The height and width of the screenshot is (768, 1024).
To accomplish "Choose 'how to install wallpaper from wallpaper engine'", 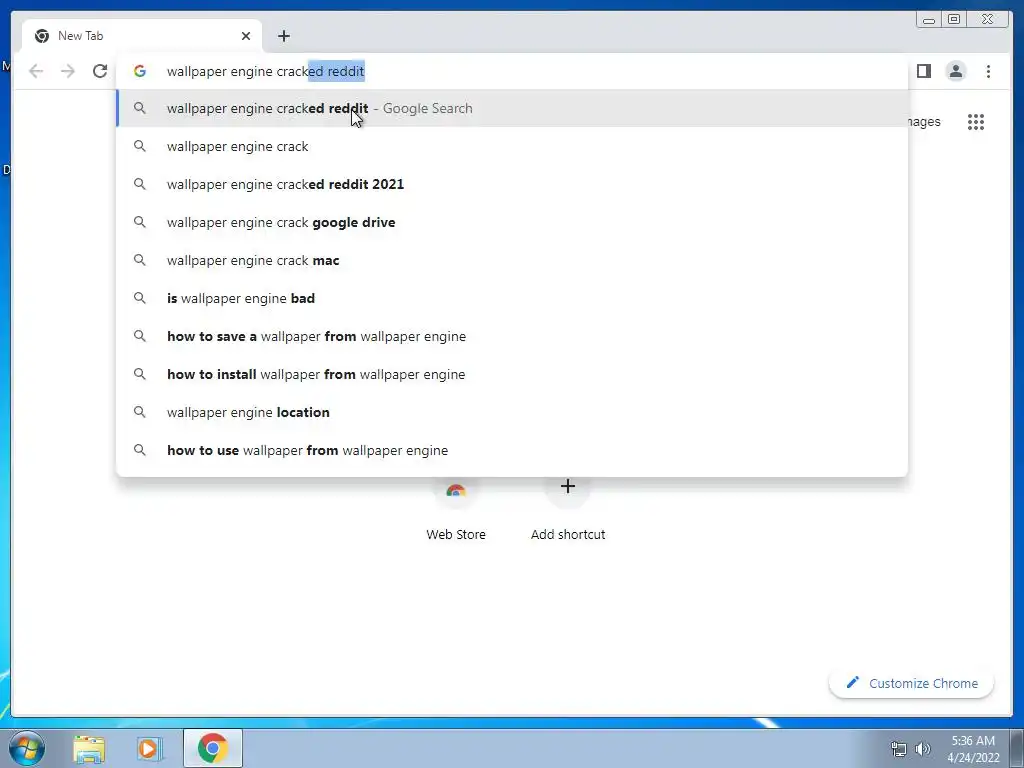I will [x=512, y=374].
